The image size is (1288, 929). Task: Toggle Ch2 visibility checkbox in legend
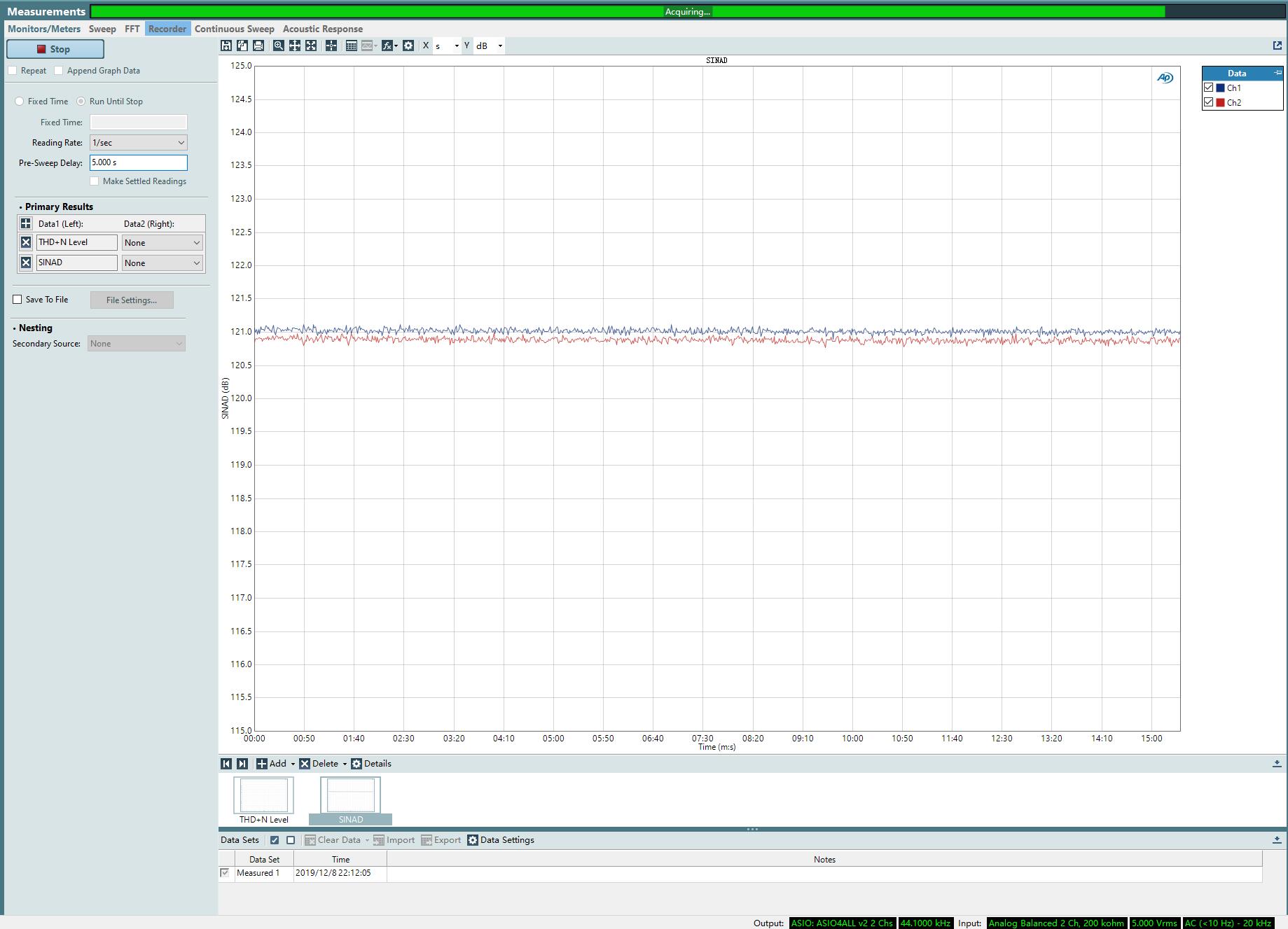(x=1208, y=102)
